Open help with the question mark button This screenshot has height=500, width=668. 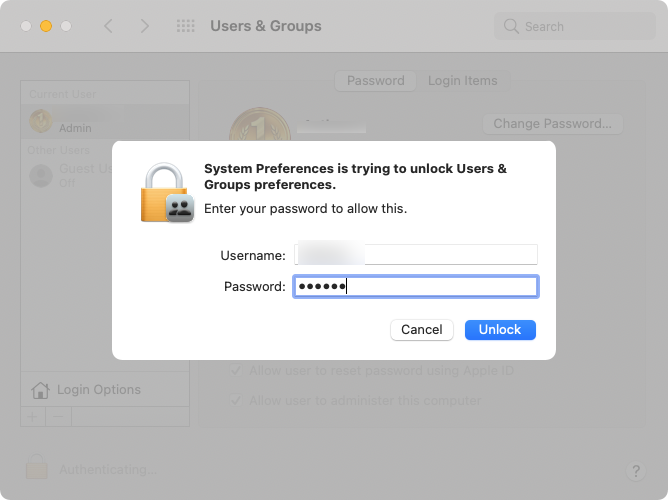[x=636, y=471]
